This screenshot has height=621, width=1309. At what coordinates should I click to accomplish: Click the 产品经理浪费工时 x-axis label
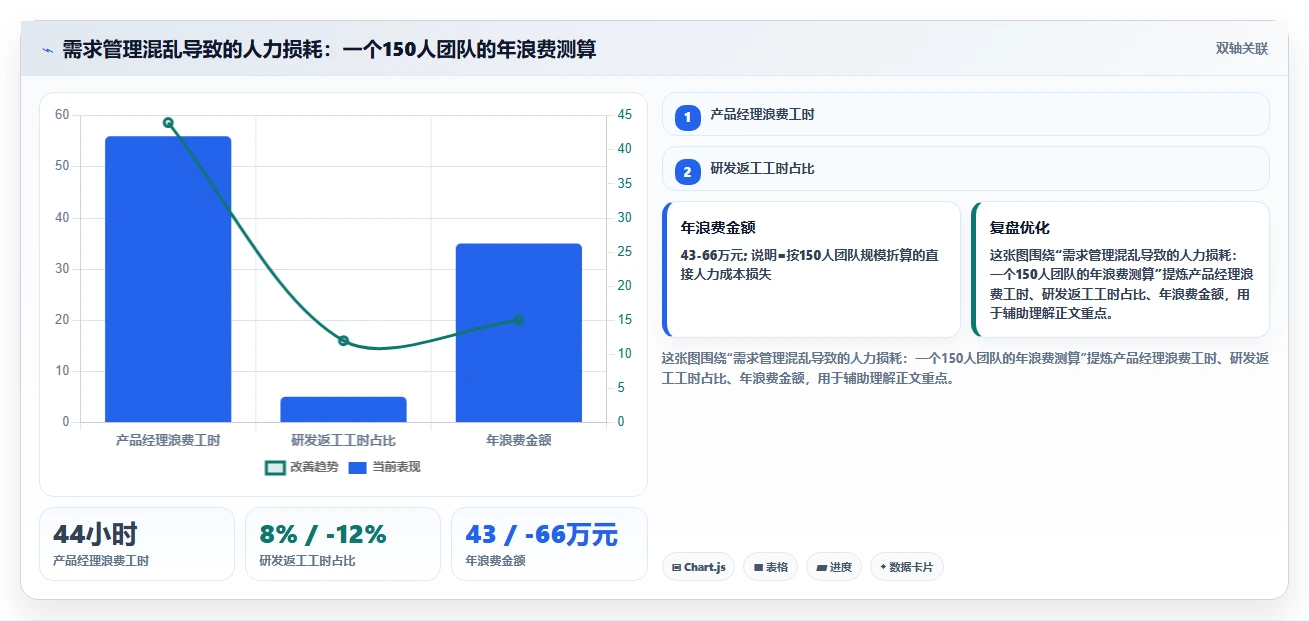click(x=168, y=440)
